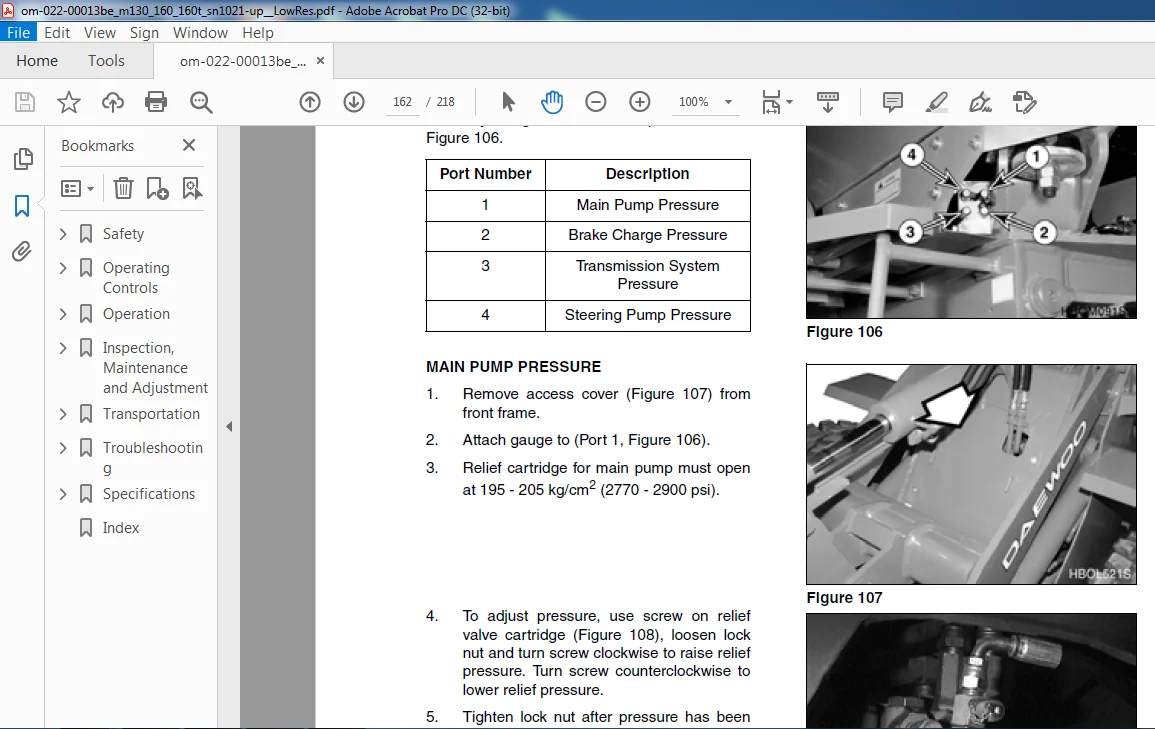Viewport: 1155px width, 729px height.
Task: Expand the Troubleshooting bookmark
Action: coord(63,448)
